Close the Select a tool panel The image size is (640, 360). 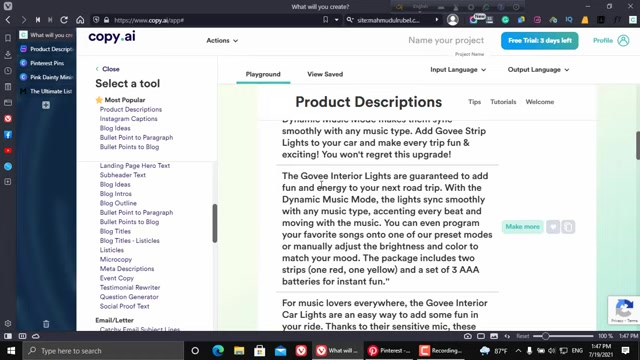(108, 69)
